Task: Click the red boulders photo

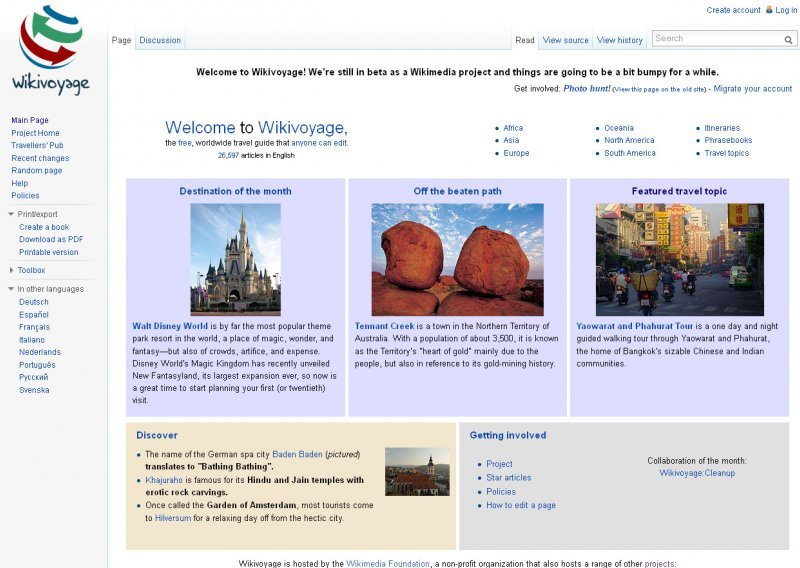Action: tap(458, 259)
